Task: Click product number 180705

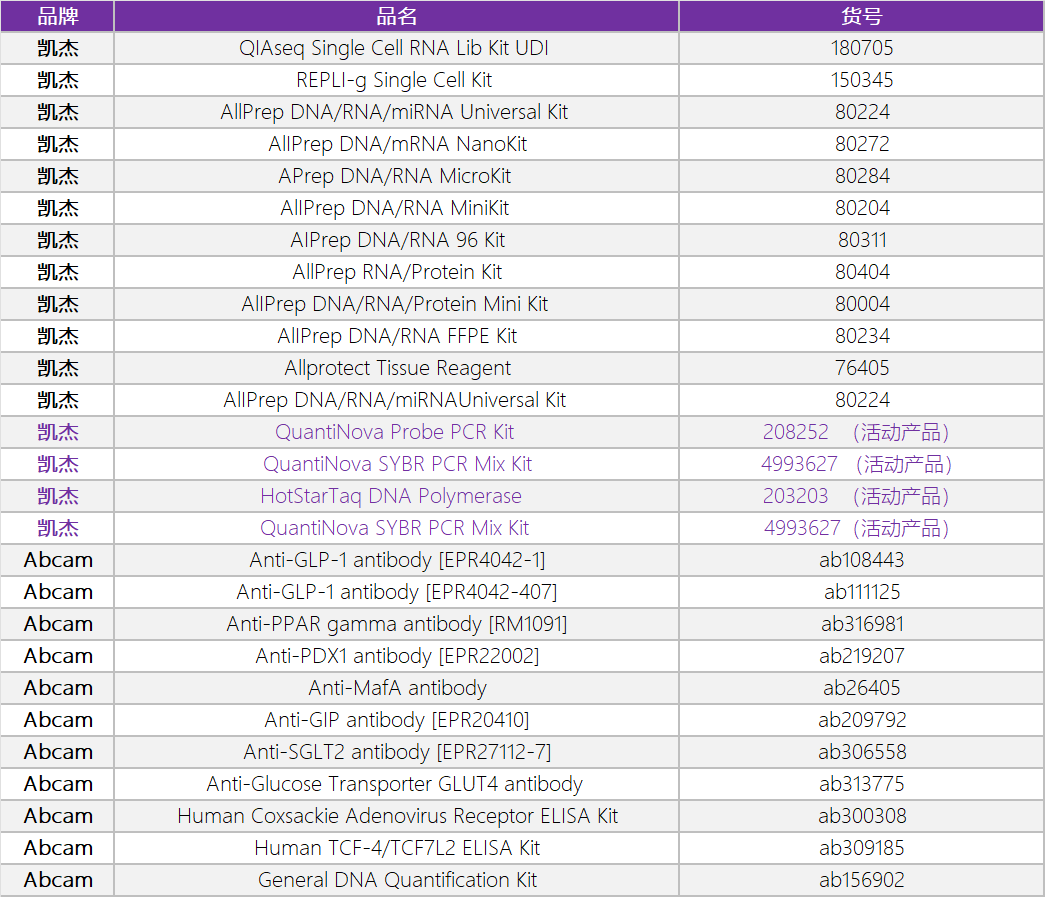Action: coord(862,48)
